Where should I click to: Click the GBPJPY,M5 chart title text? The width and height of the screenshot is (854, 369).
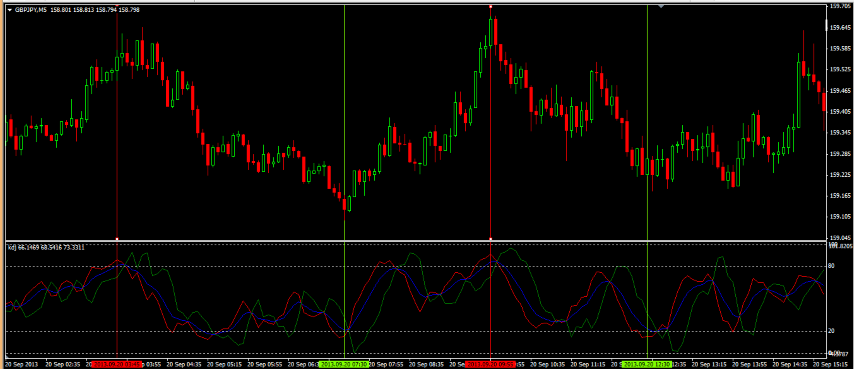(30, 10)
